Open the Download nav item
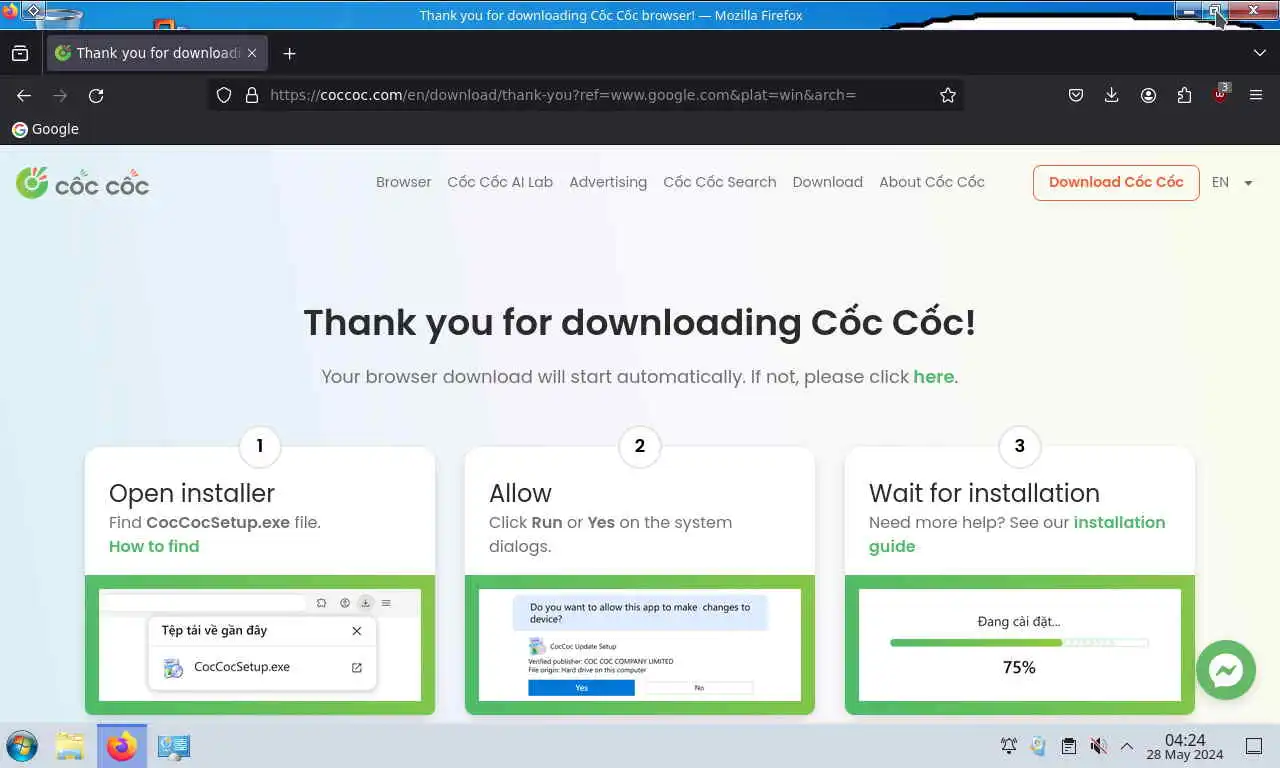 (828, 182)
